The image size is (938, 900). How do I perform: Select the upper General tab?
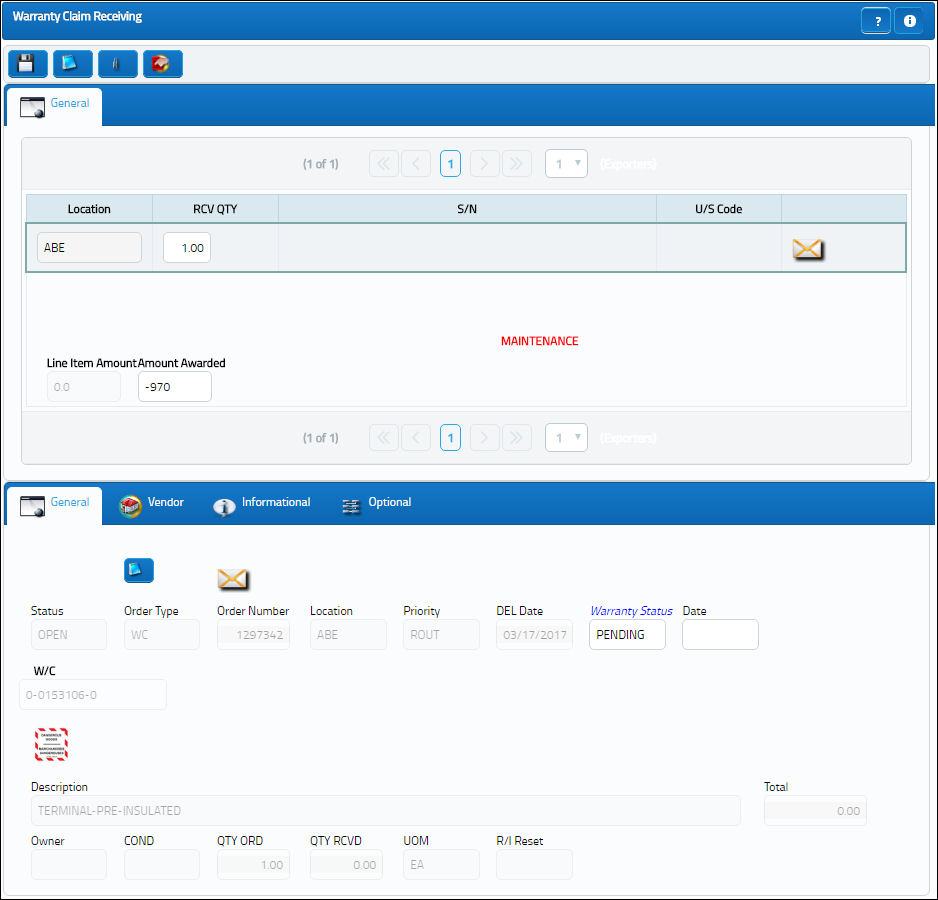point(54,106)
